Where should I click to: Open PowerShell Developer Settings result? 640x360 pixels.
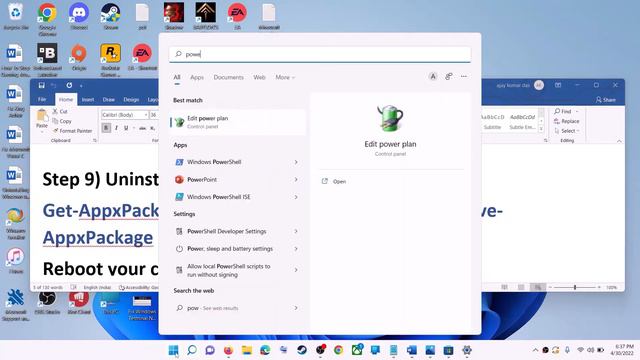227,231
